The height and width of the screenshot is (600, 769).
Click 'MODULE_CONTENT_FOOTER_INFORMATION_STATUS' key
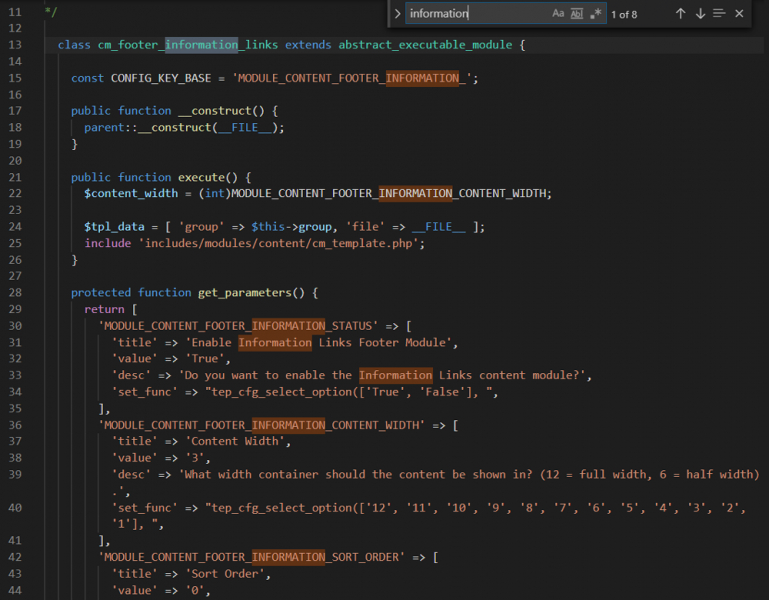tap(238, 326)
